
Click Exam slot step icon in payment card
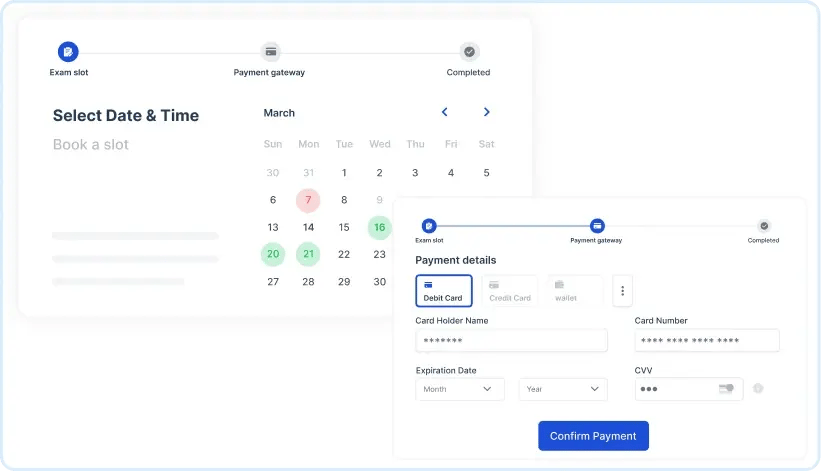click(x=429, y=226)
